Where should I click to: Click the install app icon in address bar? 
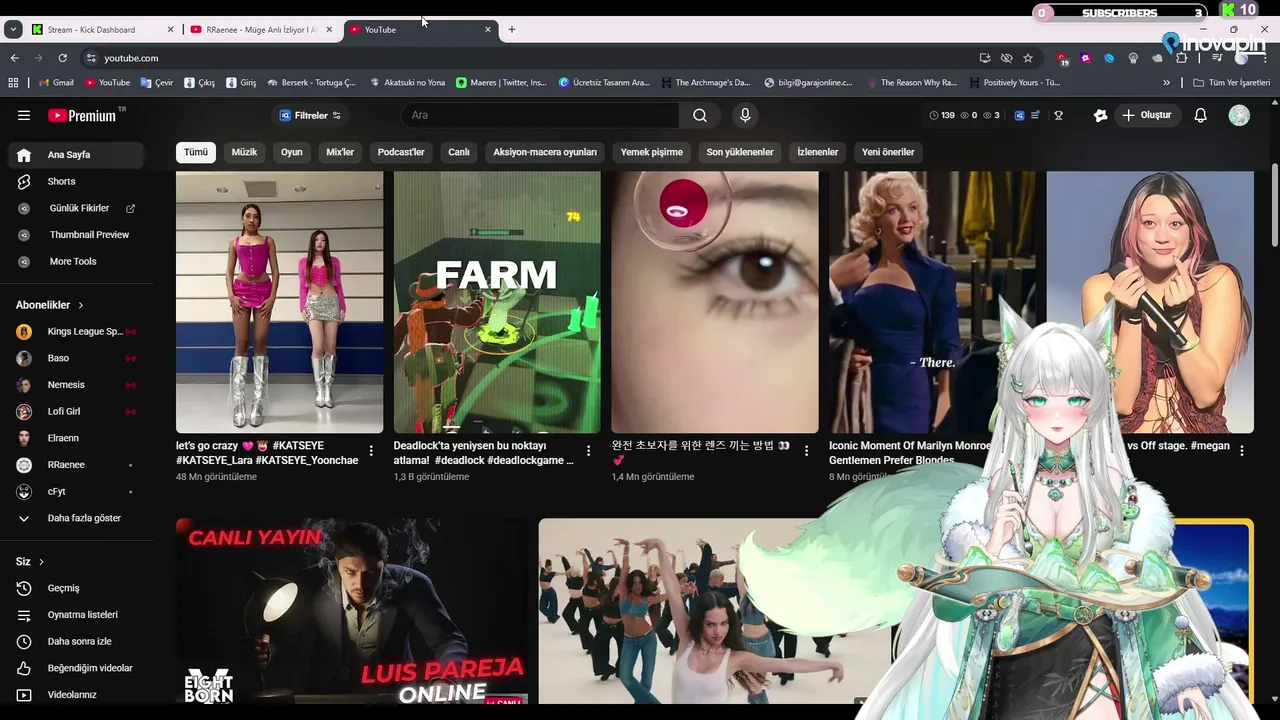coord(985,58)
